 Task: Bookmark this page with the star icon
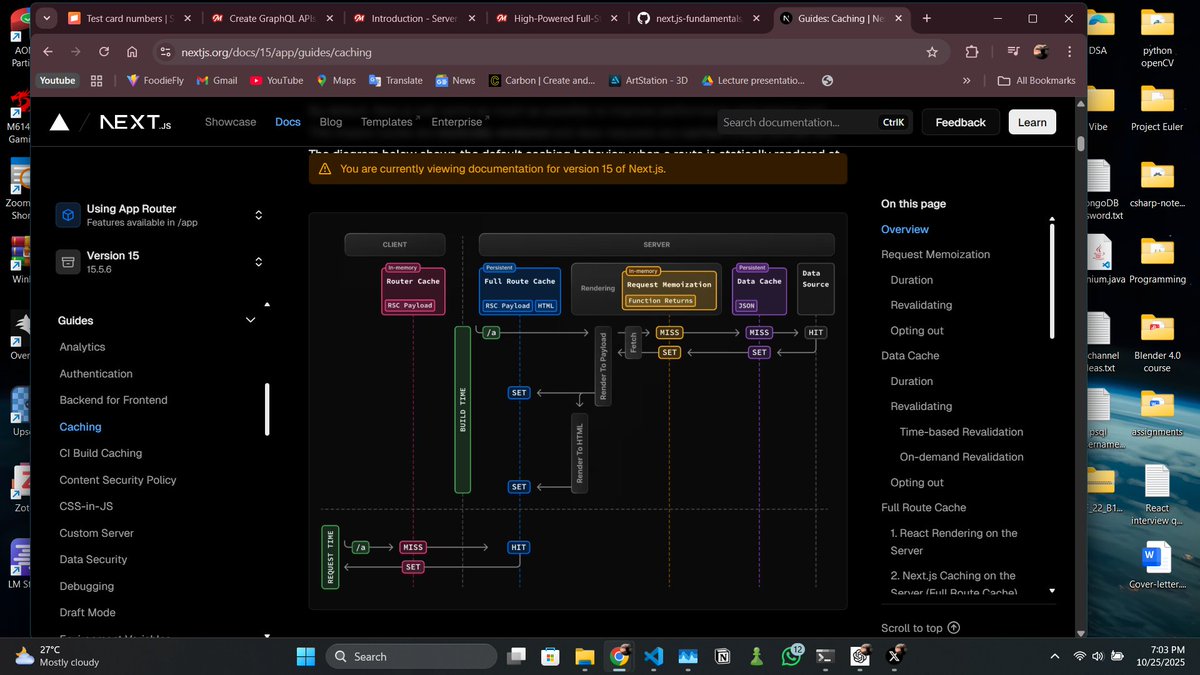tap(932, 52)
